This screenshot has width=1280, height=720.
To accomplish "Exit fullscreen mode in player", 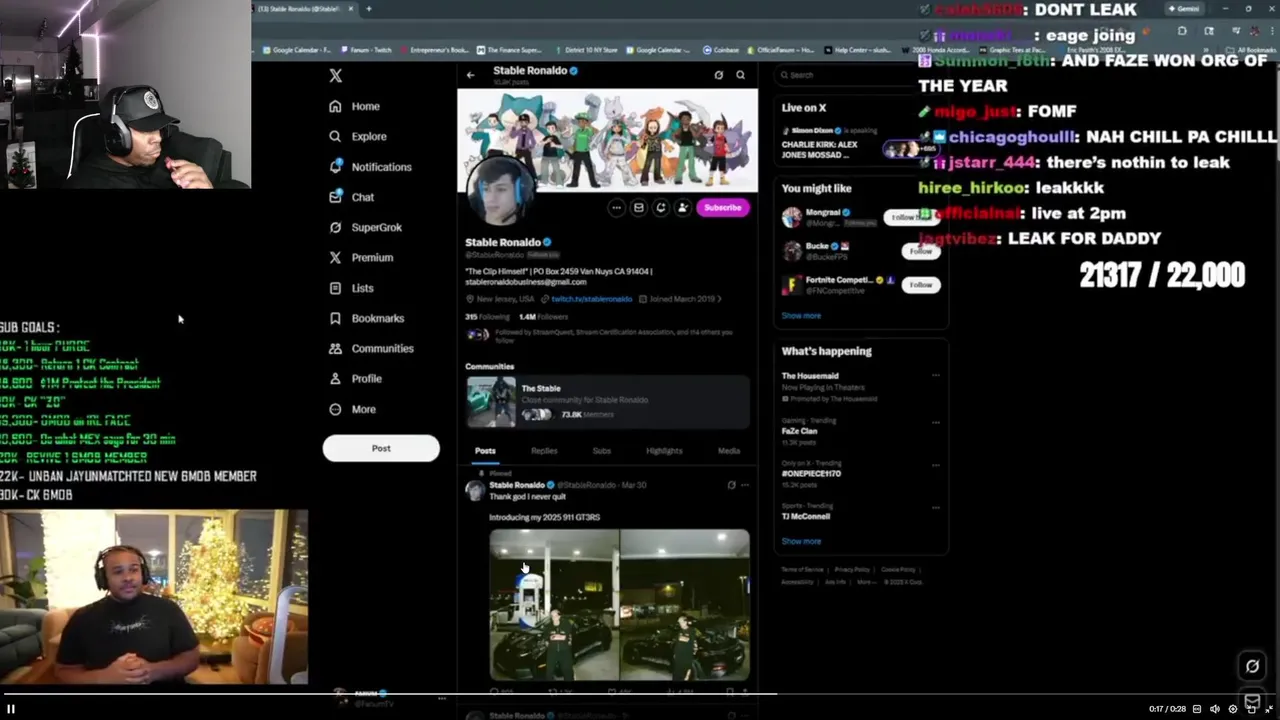I will 1269,709.
